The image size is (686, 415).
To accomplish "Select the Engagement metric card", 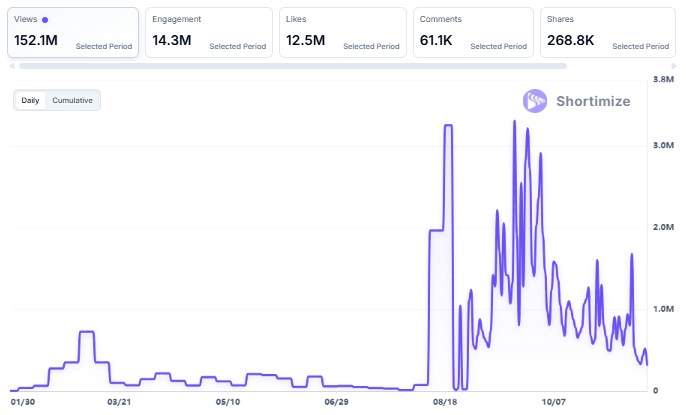I will [x=208, y=33].
